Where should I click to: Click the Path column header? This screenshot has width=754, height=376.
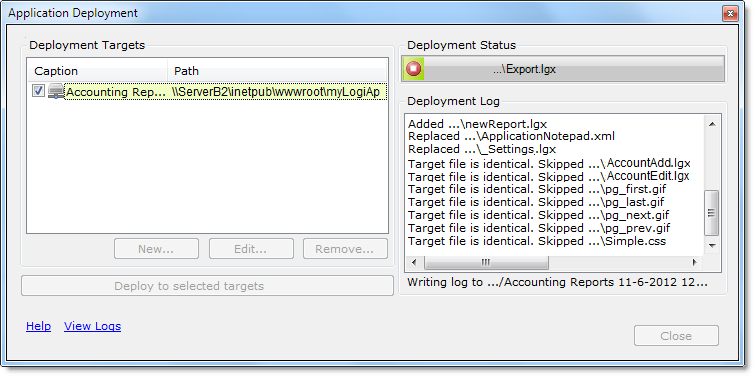coord(277,71)
